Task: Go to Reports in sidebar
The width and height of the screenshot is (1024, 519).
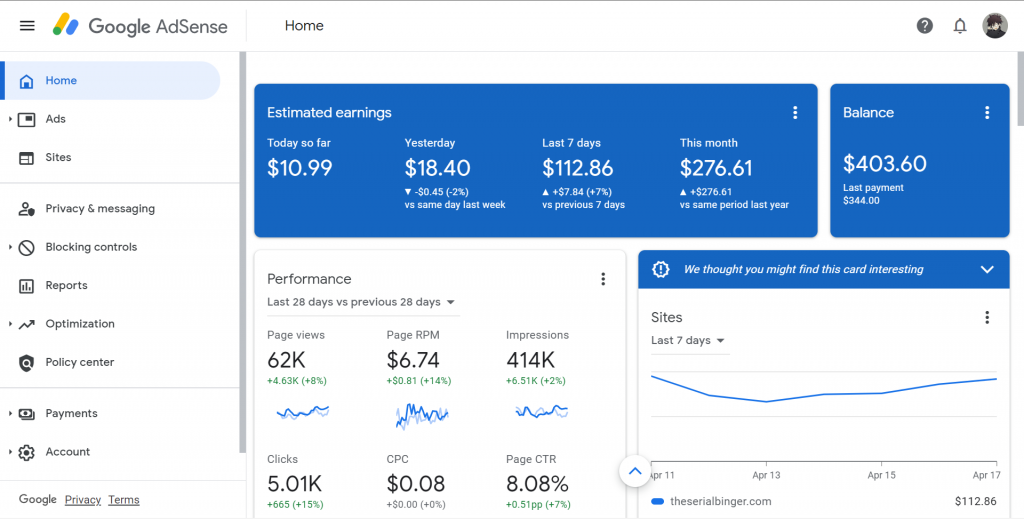Action: coord(66,286)
